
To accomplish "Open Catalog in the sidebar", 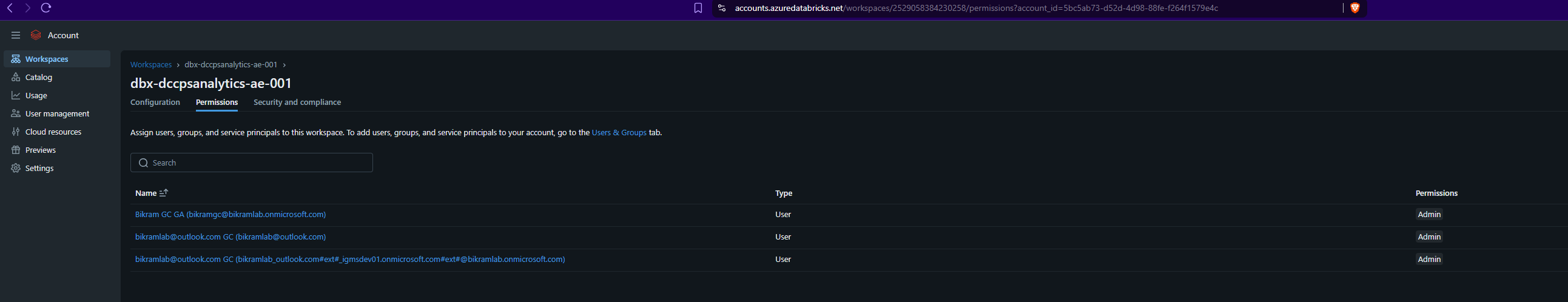I will [x=57, y=78].
